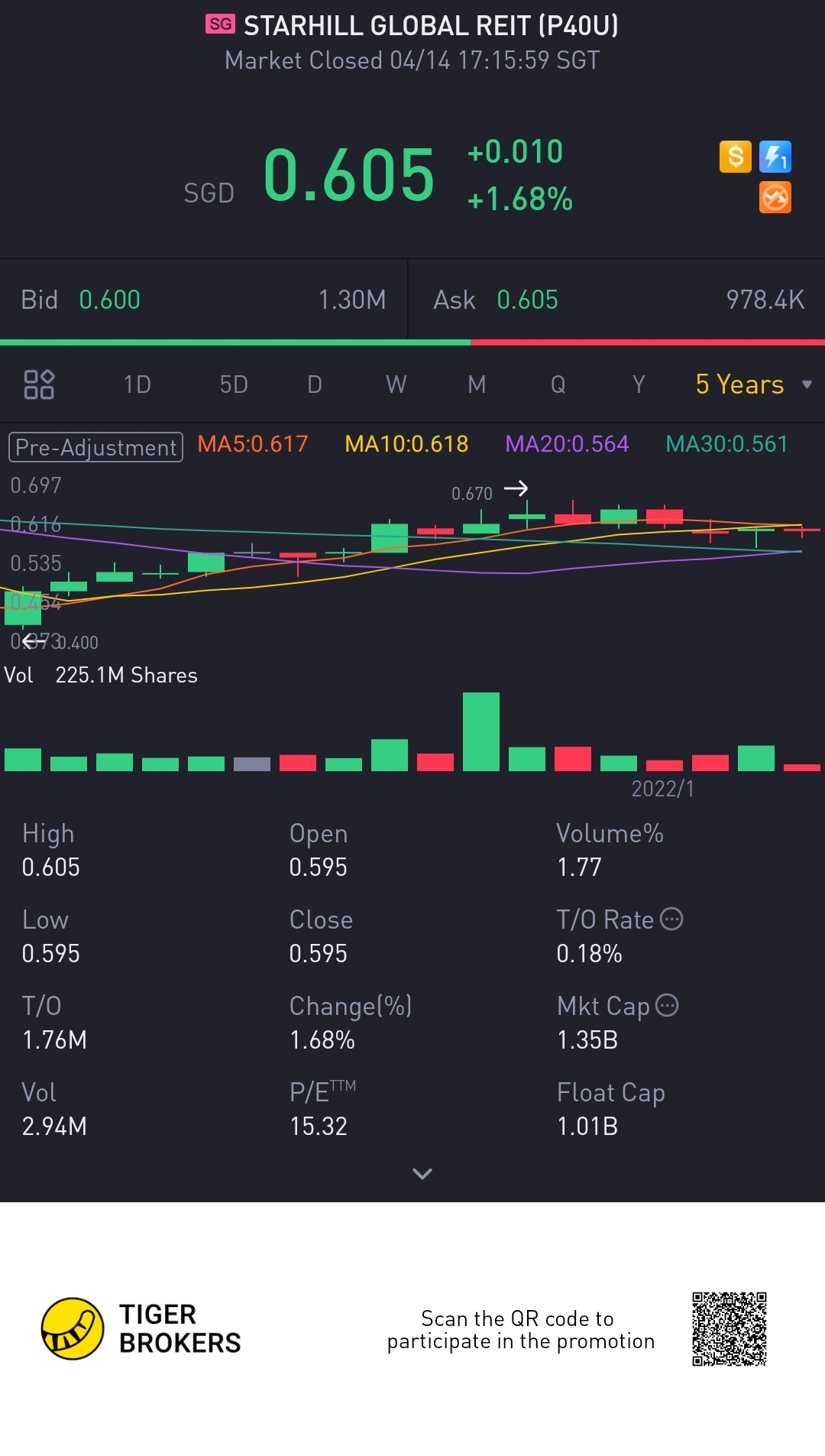The height and width of the screenshot is (1456, 825).
Task: Tap the blue lightning bolt icon
Action: [775, 157]
